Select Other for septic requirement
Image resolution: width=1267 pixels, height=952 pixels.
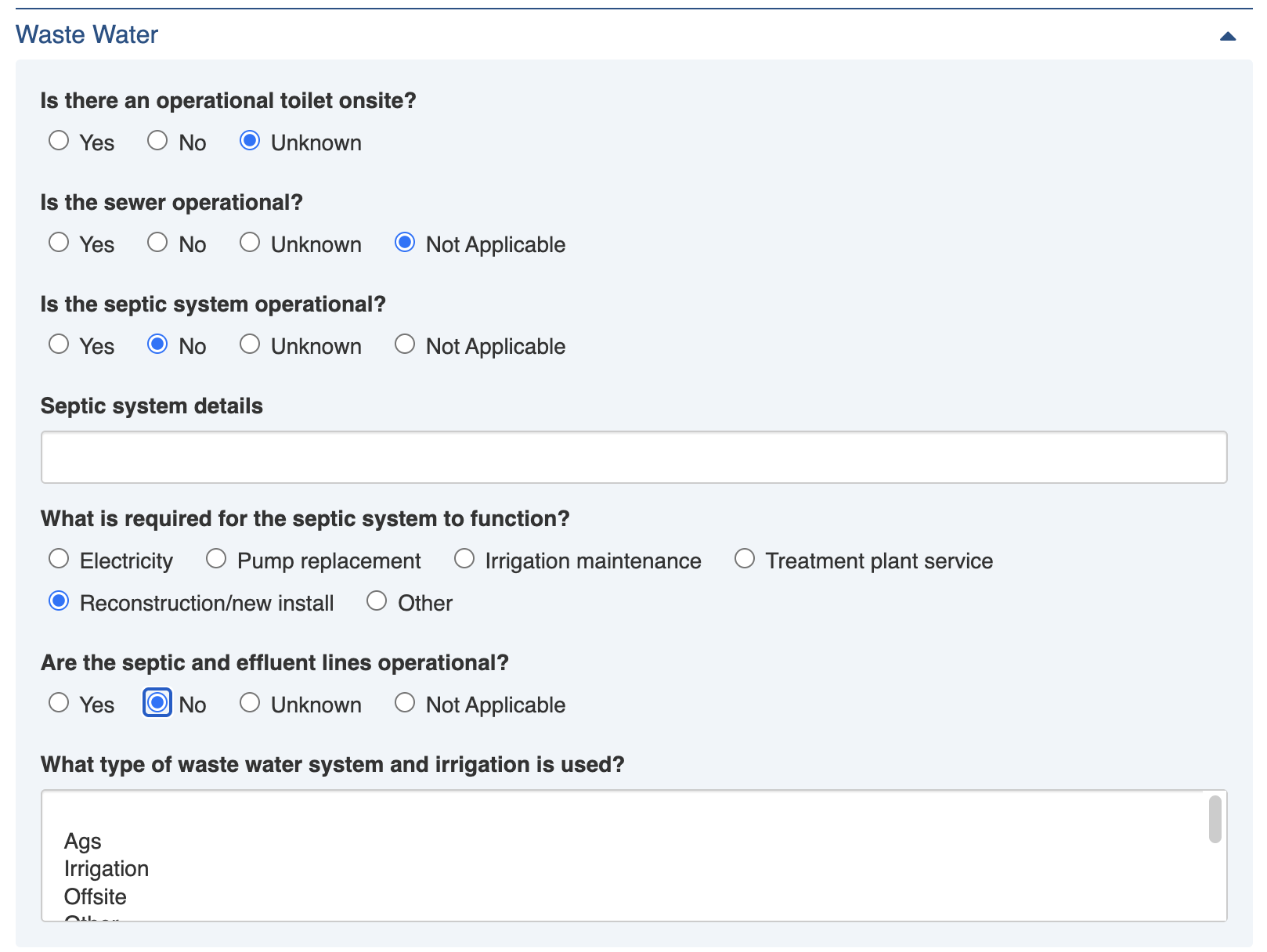(377, 601)
